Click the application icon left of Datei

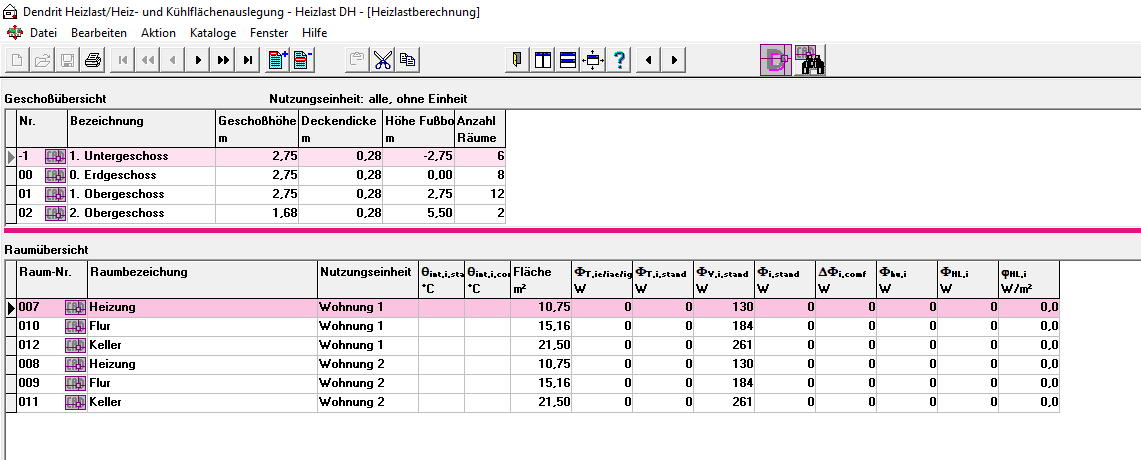15,33
